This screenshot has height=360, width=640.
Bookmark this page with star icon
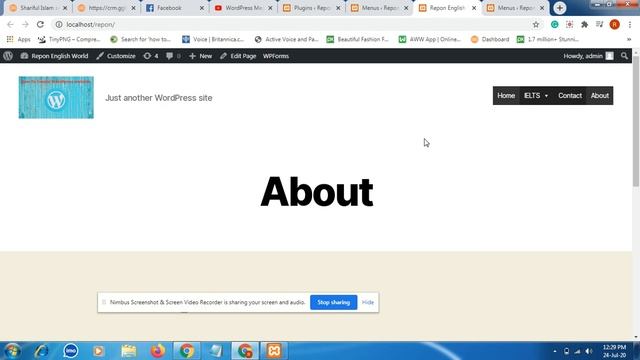tap(536, 24)
